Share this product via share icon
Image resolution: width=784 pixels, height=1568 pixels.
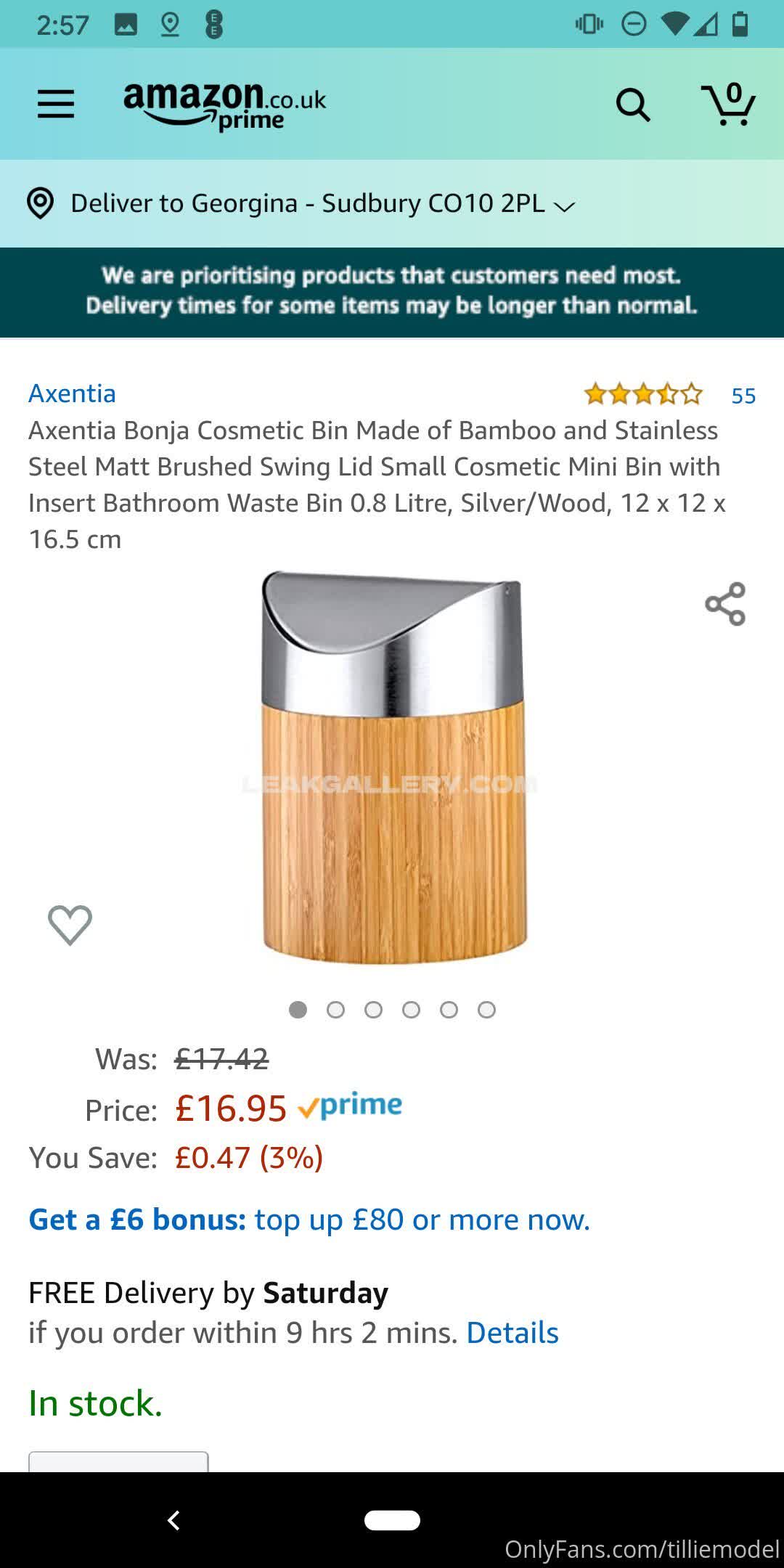coord(725,603)
